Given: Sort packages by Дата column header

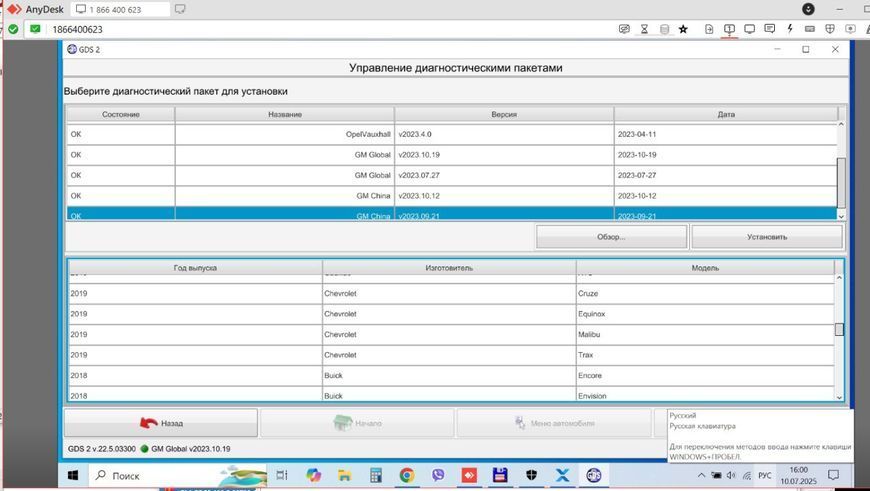Looking at the screenshot, I should pyautogui.click(x=726, y=114).
